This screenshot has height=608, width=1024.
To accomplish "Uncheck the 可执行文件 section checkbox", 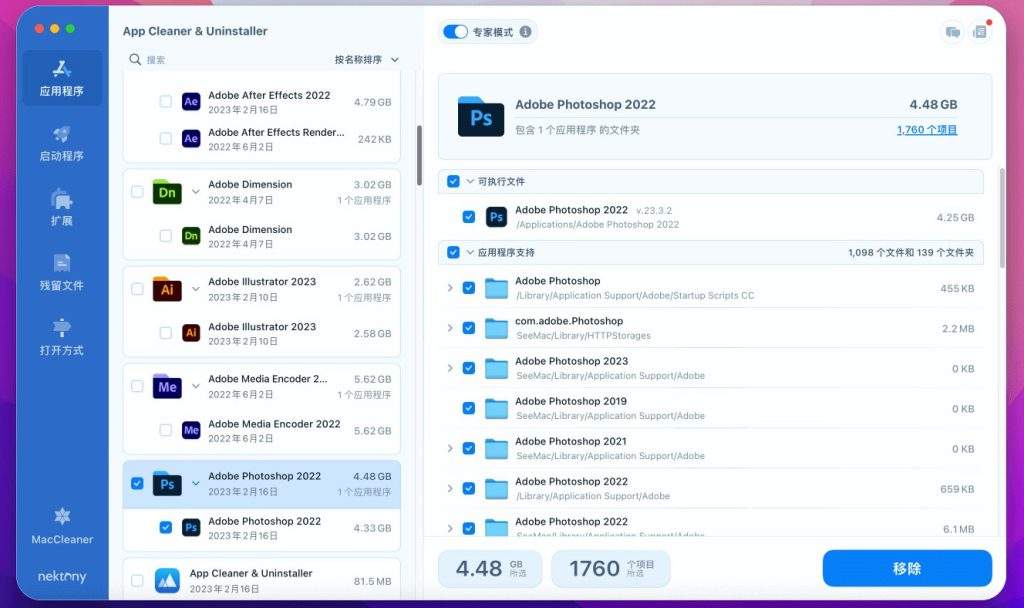I will pos(453,181).
